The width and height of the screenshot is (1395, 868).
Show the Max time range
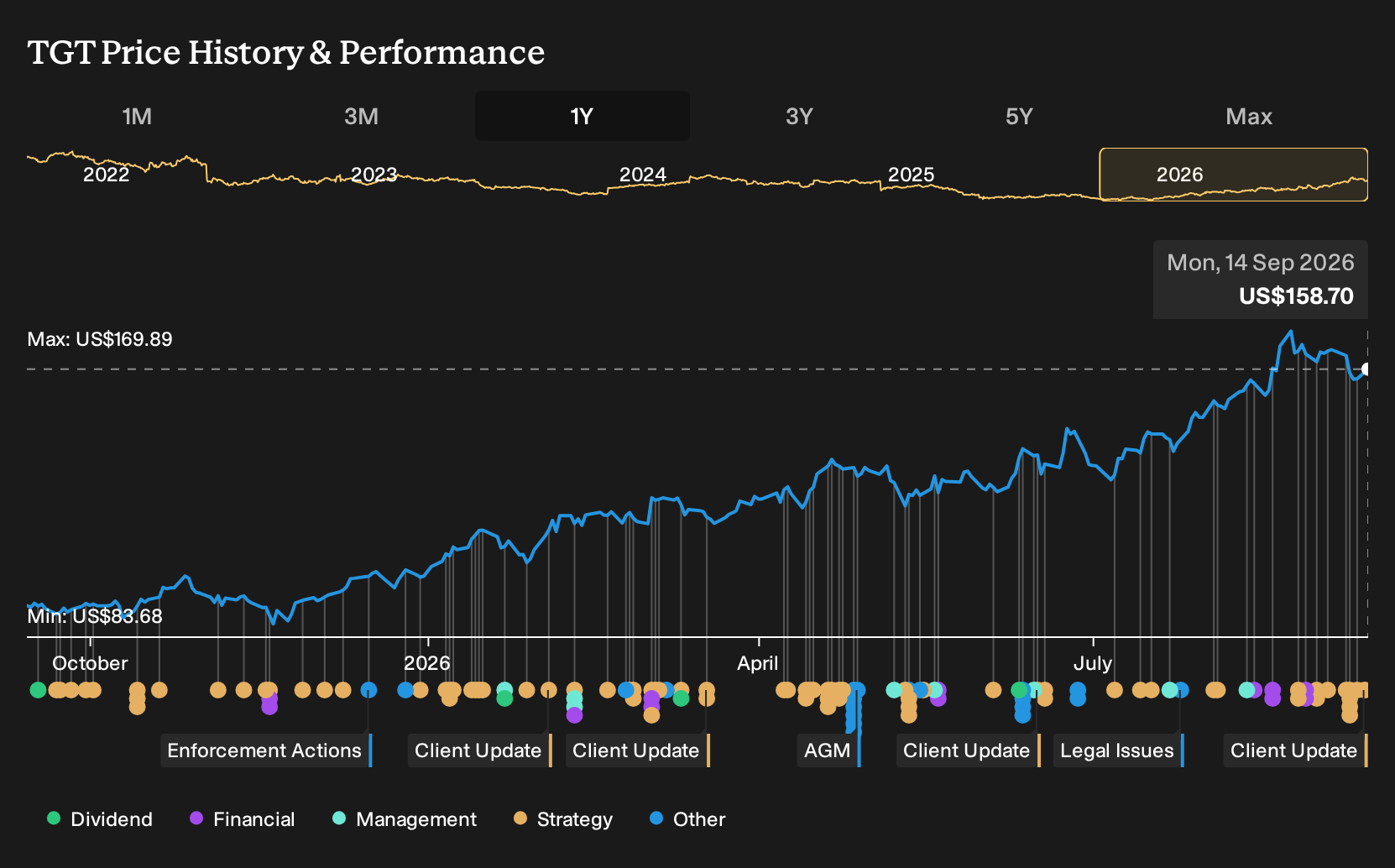click(x=1249, y=117)
